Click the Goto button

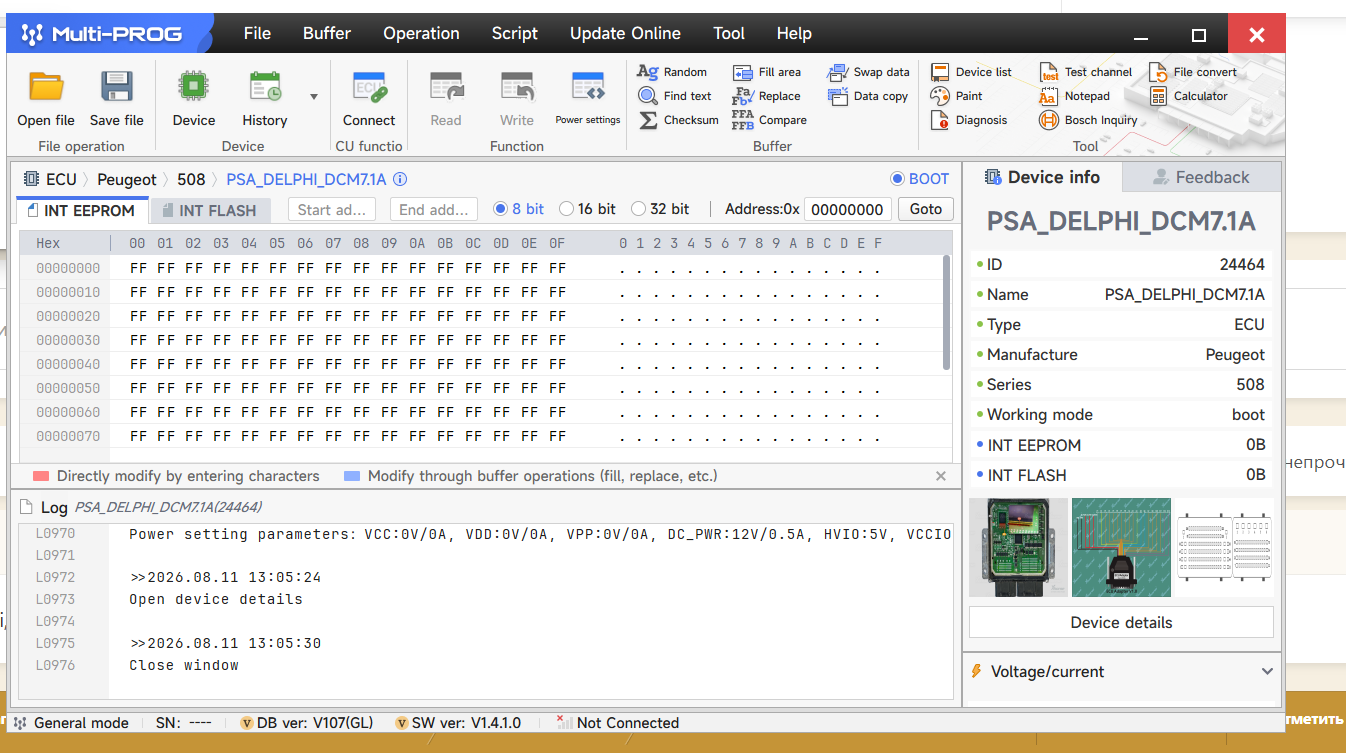click(x=926, y=209)
